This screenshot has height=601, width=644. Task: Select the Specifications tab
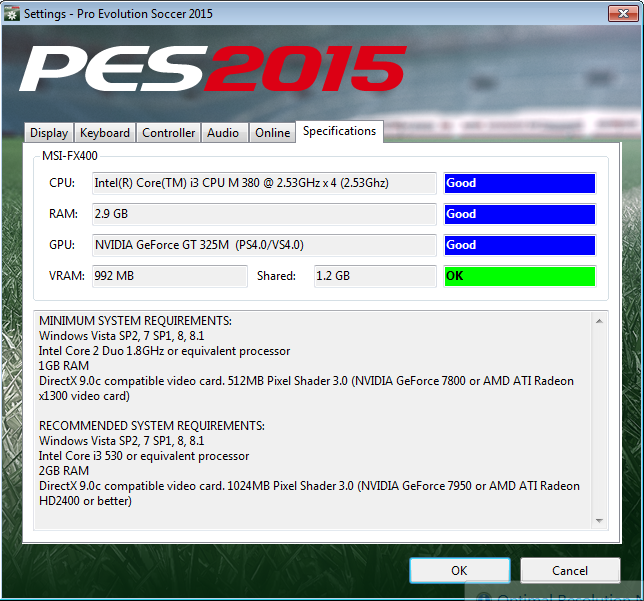pyautogui.click(x=339, y=131)
